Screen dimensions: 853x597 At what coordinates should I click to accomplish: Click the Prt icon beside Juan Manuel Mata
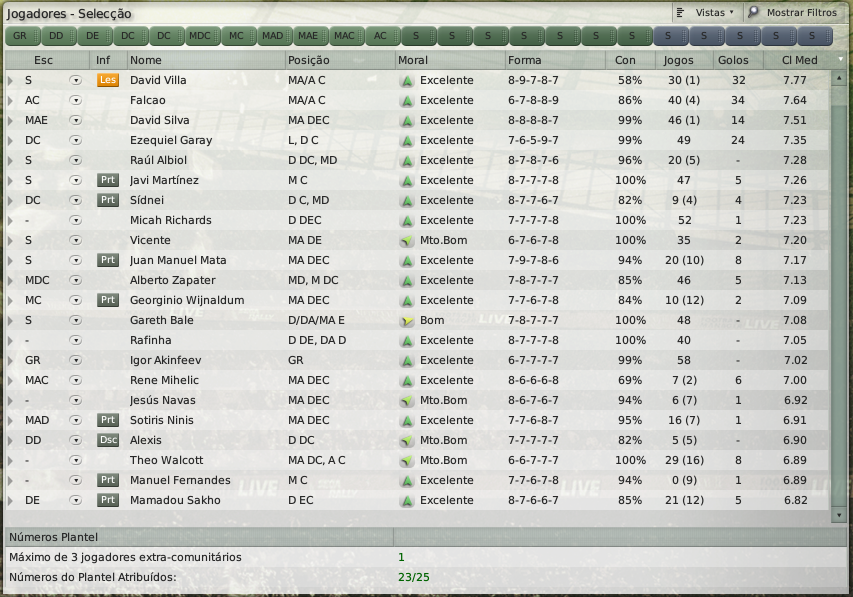tap(108, 260)
